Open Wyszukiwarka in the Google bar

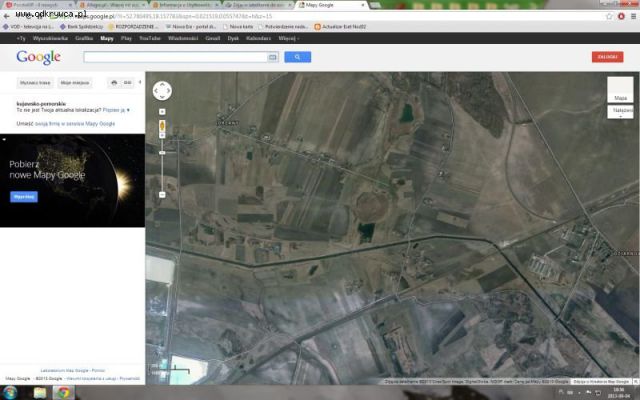click(50, 38)
